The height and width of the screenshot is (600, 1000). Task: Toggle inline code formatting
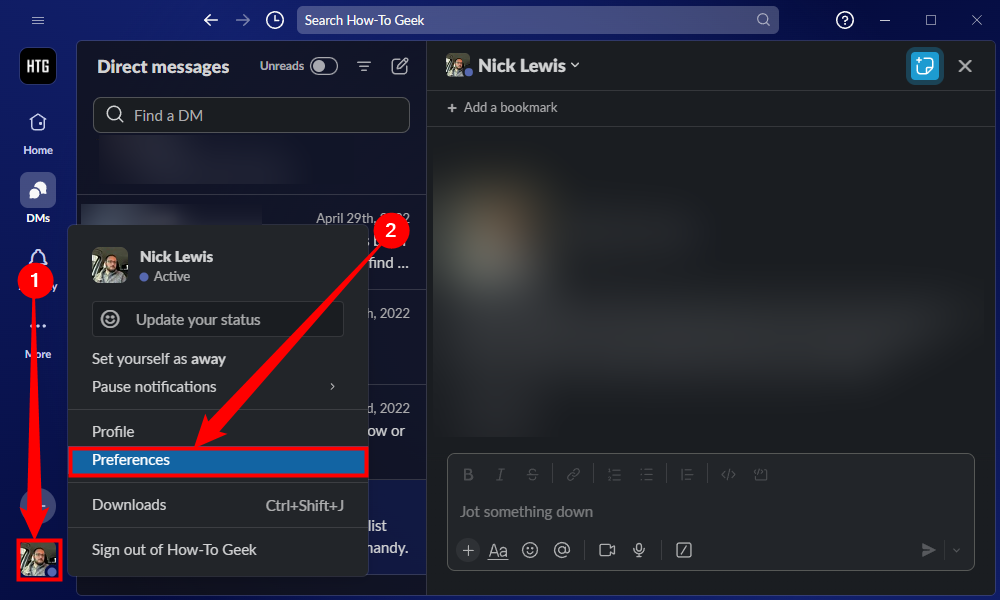pos(728,474)
